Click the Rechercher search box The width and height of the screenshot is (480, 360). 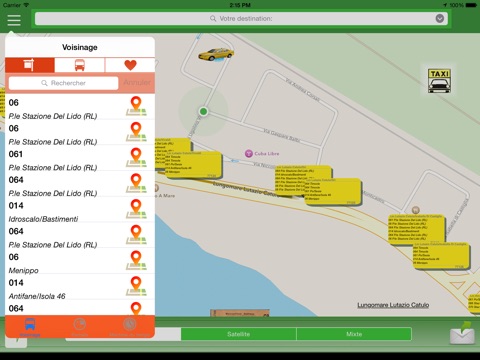[63, 83]
